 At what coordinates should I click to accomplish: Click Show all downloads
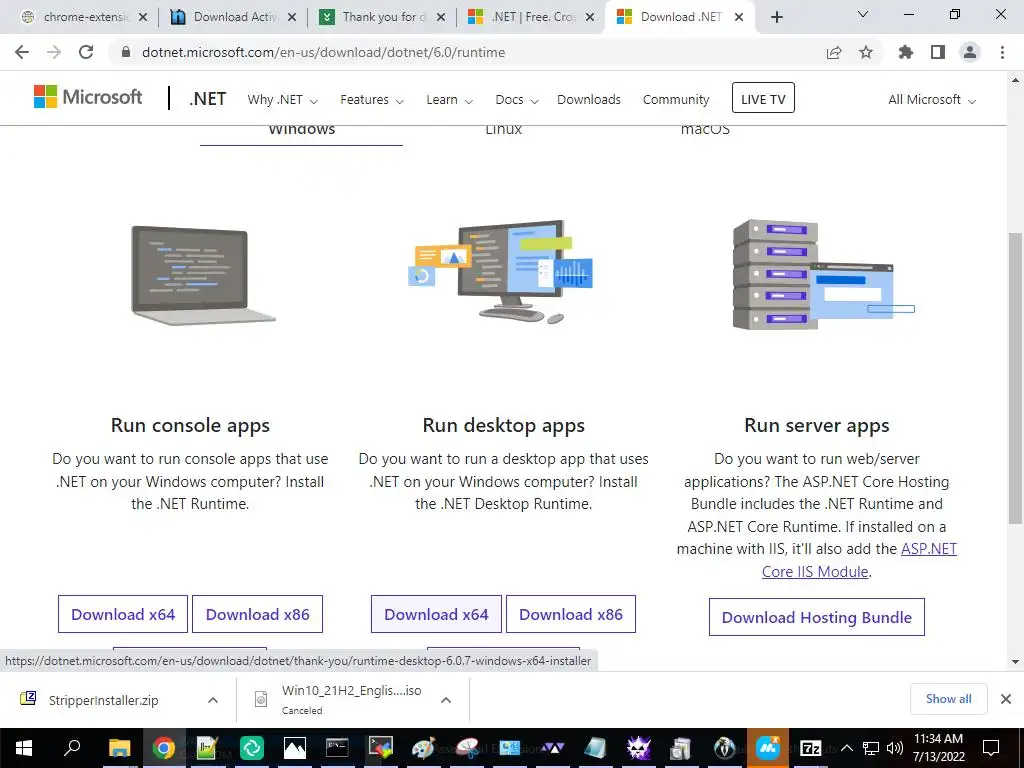(948, 699)
